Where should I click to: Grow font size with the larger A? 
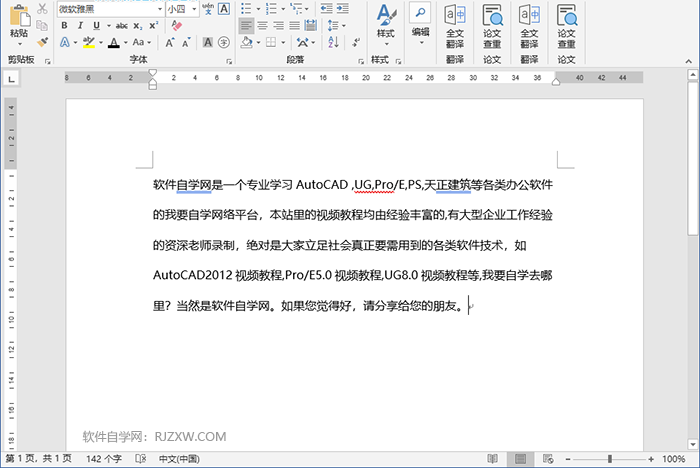pyautogui.click(x=170, y=42)
